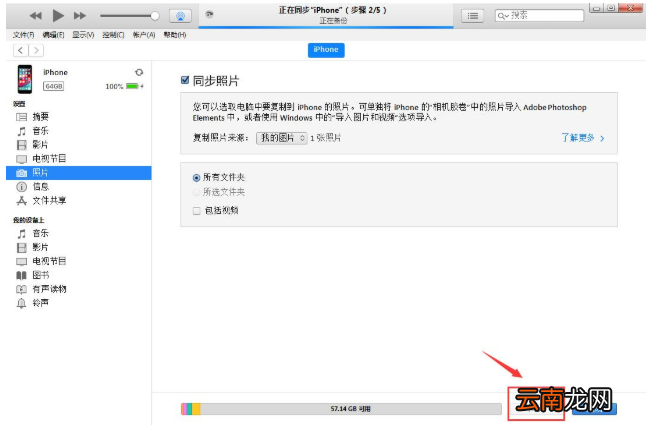This screenshot has width=649, height=428.
Task: Open the 我的图片 source dropdown
Action: (x=281, y=138)
